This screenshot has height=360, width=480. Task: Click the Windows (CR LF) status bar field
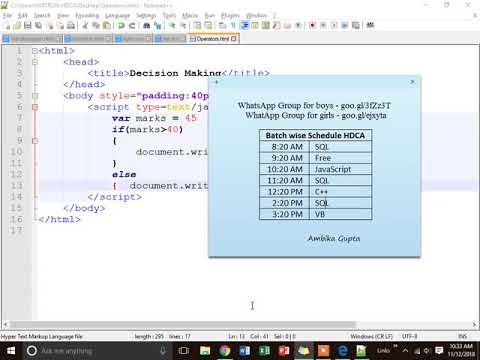[x=371, y=336]
